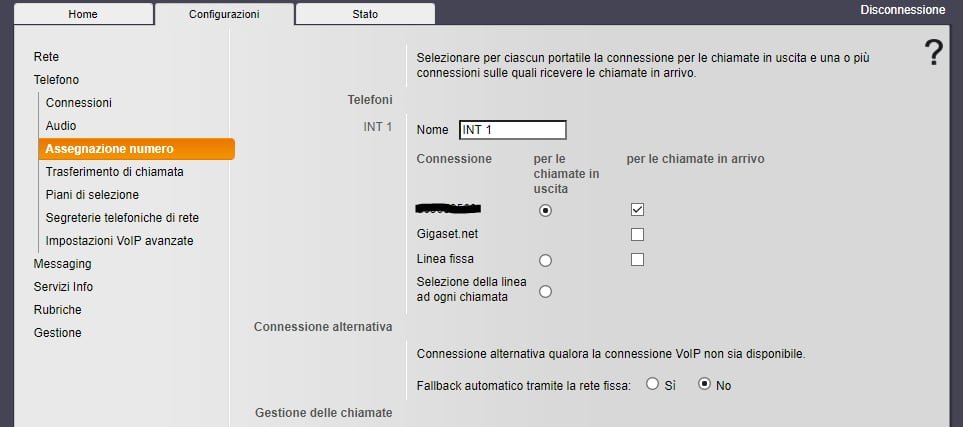Screen dimensions: 963x427
Task: Select Linea fissa for outgoing calls
Action: 545,261
